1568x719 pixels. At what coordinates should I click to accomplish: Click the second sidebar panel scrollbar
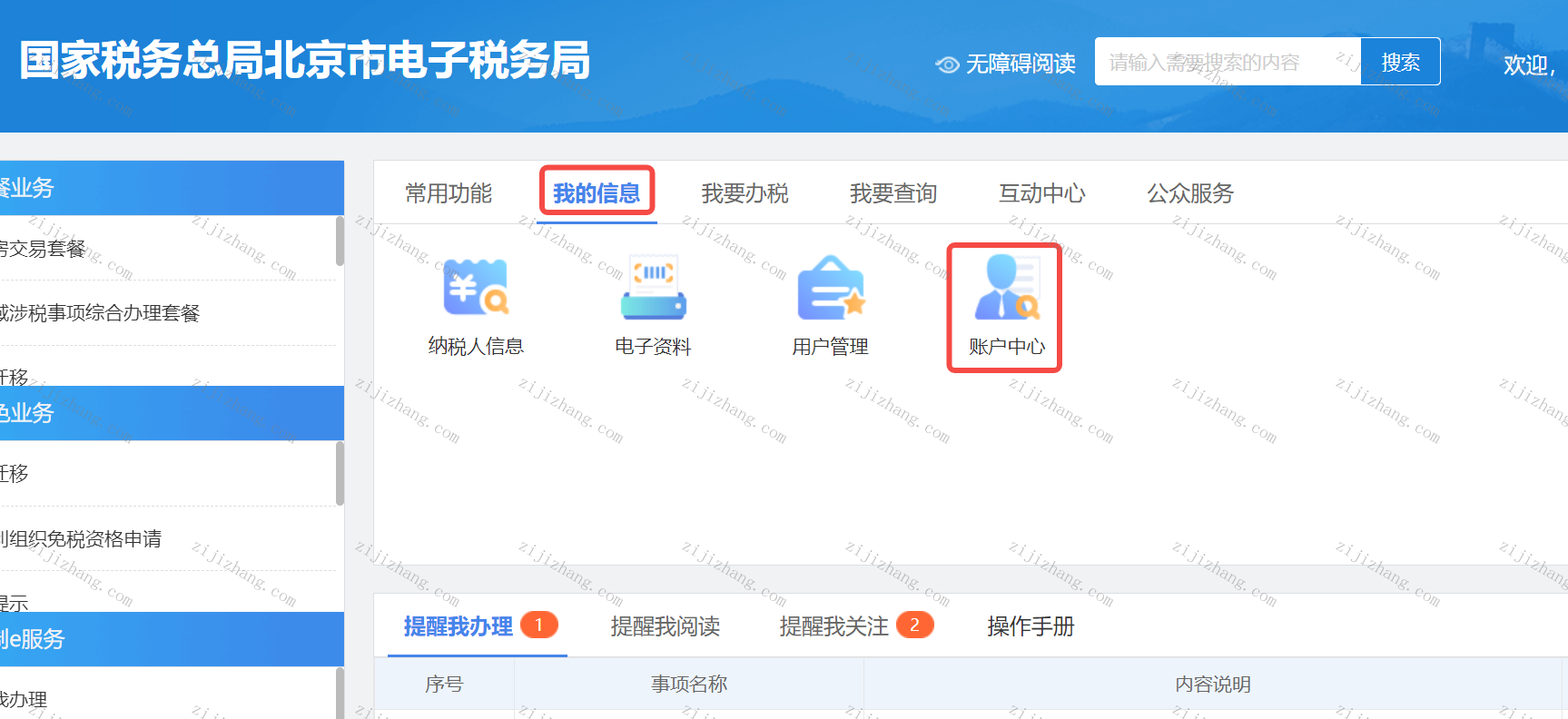click(x=340, y=473)
